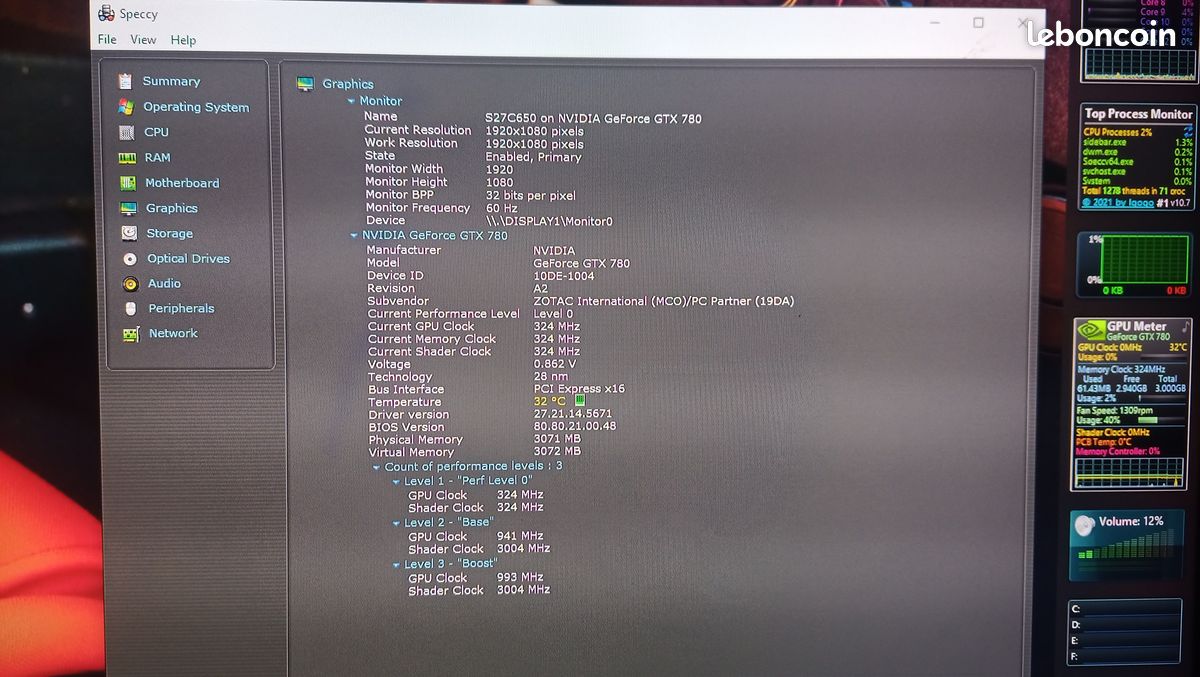
Task: Collapse Level 1 "Perf Level 0"
Action: click(396, 482)
